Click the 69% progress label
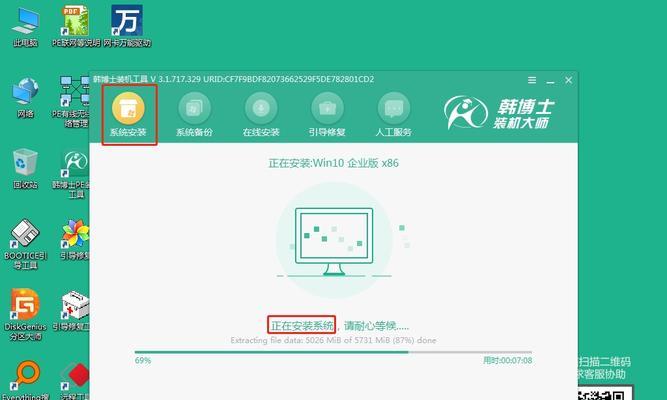Viewport: 667px width, 400px height. pyautogui.click(x=143, y=360)
